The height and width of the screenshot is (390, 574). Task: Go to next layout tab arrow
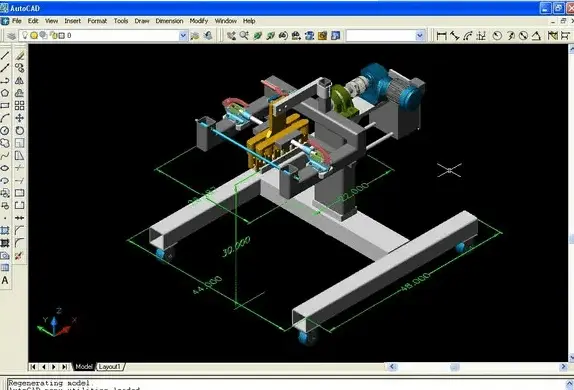[x=54, y=367]
